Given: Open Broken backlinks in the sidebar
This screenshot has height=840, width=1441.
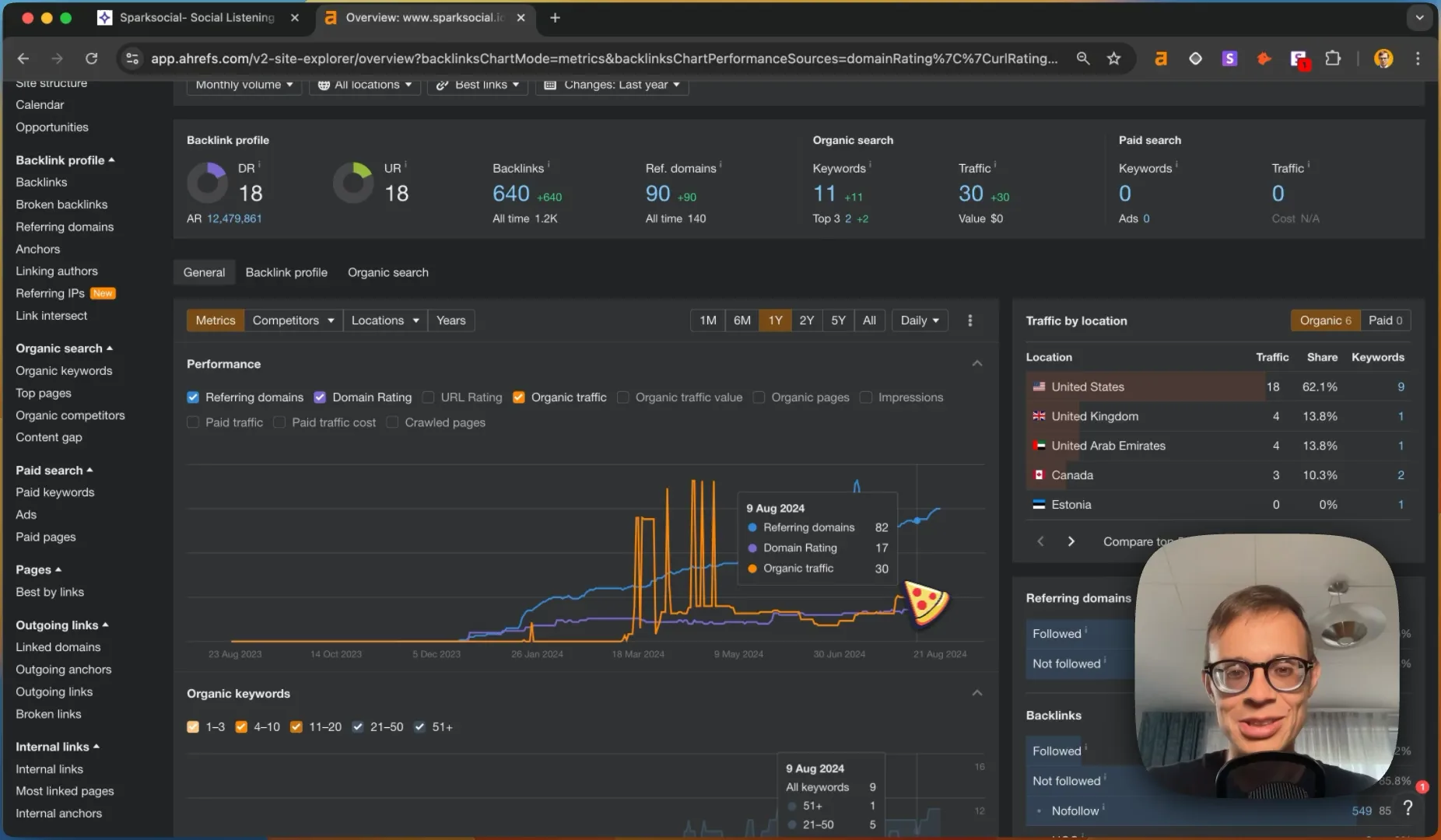Looking at the screenshot, I should pyautogui.click(x=61, y=205).
